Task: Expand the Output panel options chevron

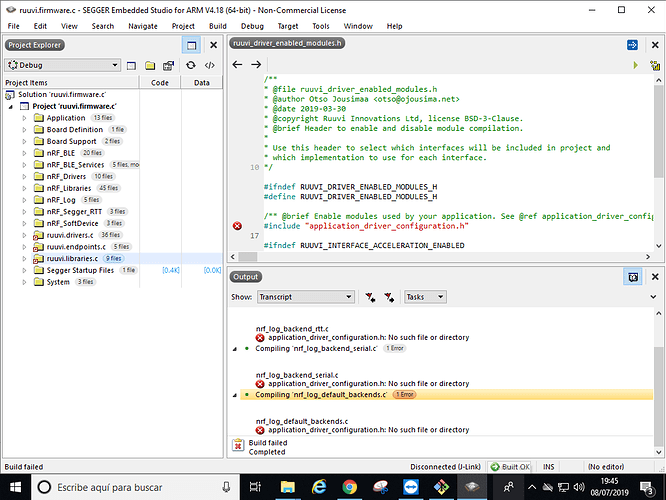Action: [653, 297]
